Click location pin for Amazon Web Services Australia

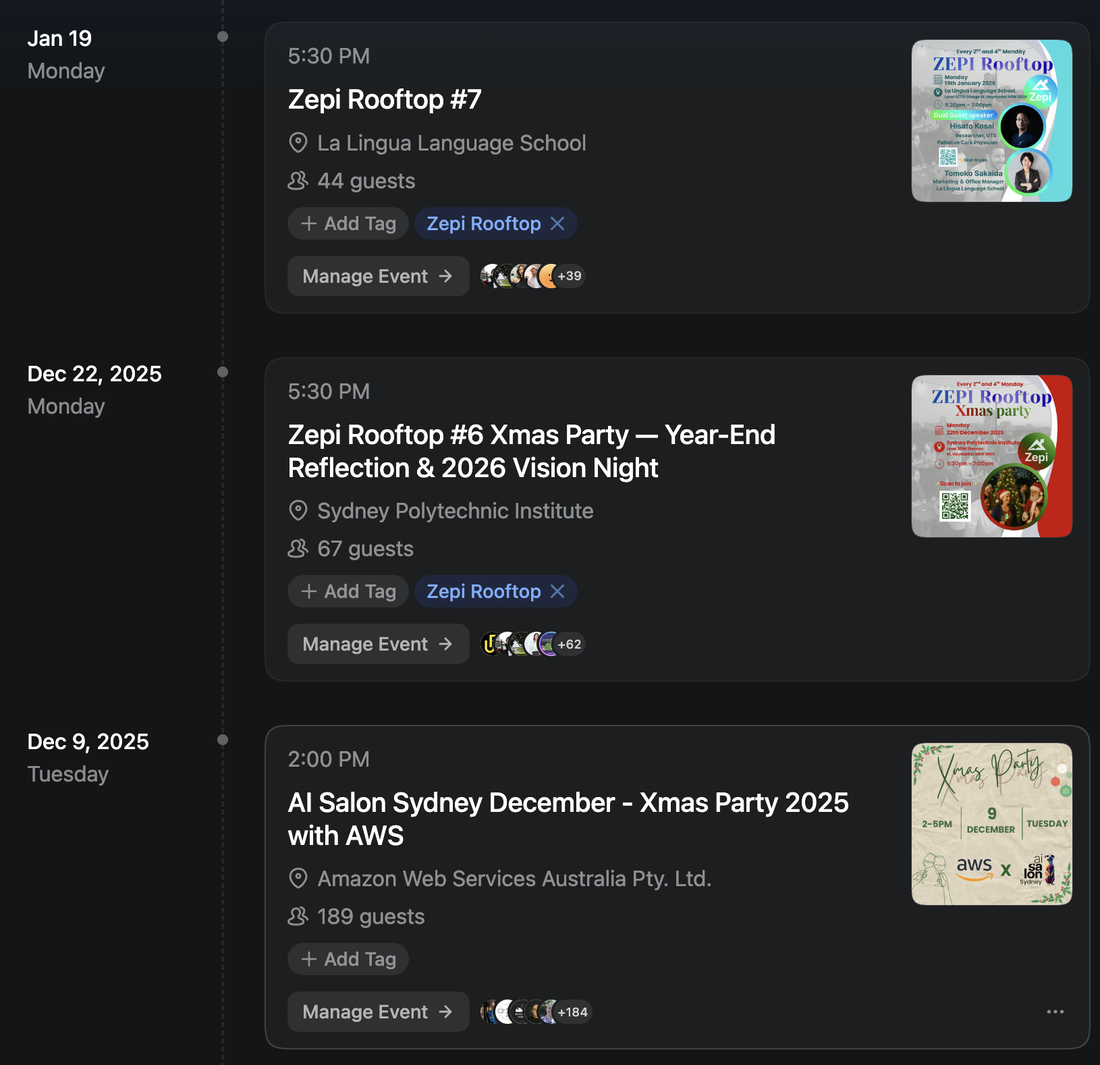click(x=298, y=878)
